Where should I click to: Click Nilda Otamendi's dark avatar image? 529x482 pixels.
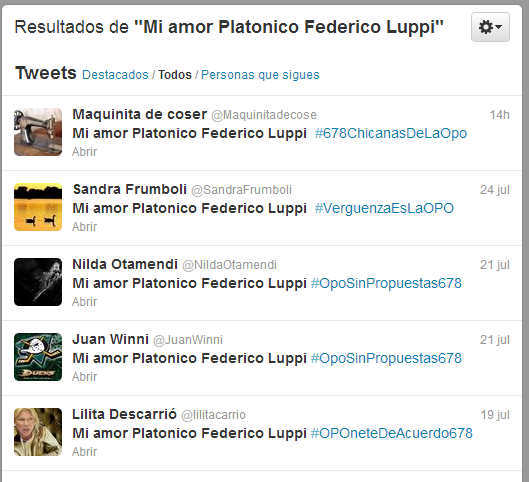pos(38,282)
